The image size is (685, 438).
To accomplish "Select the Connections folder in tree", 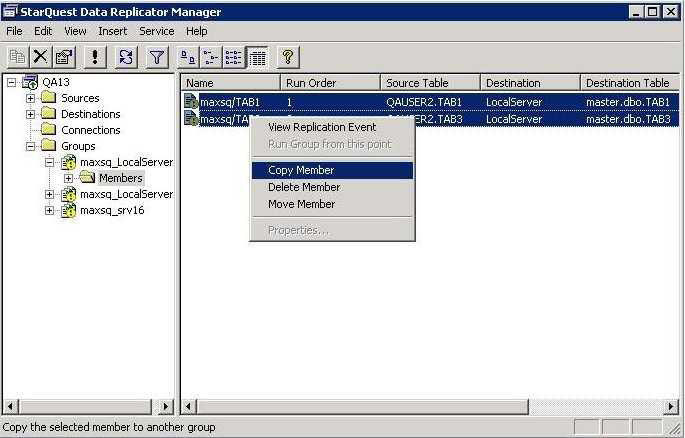I will click(90, 130).
